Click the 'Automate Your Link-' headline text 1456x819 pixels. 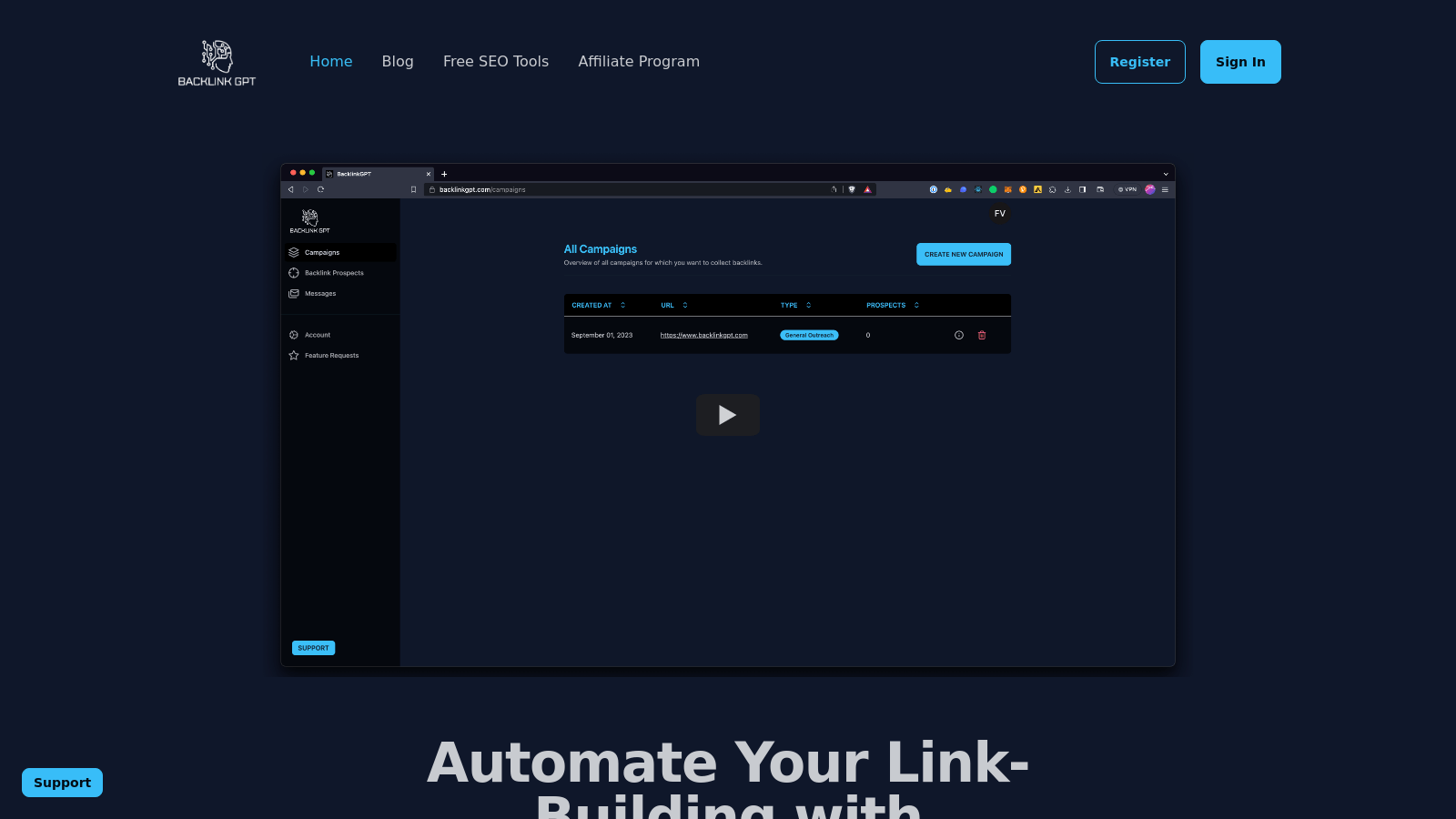[728, 762]
